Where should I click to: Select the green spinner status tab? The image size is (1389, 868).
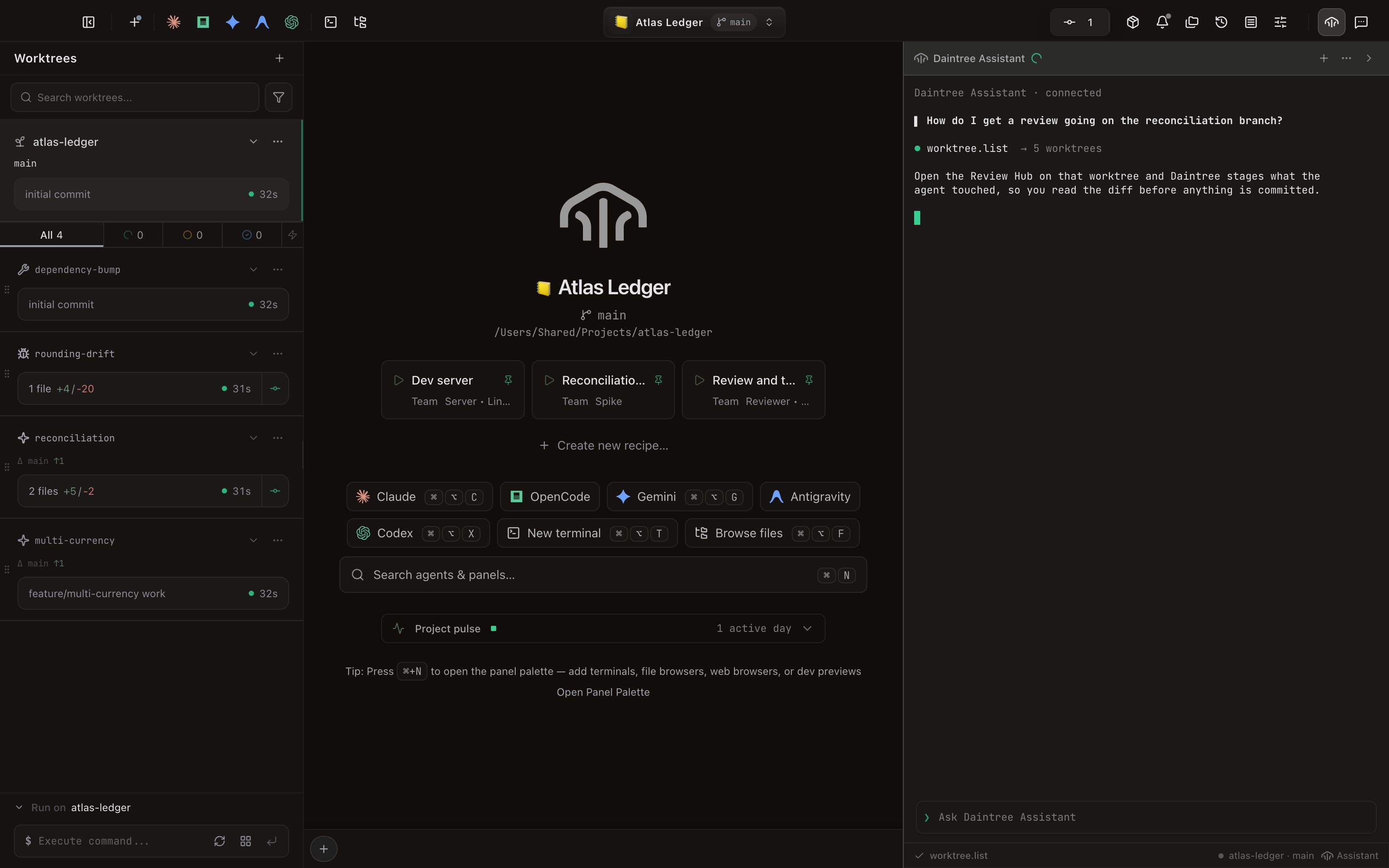click(133, 235)
